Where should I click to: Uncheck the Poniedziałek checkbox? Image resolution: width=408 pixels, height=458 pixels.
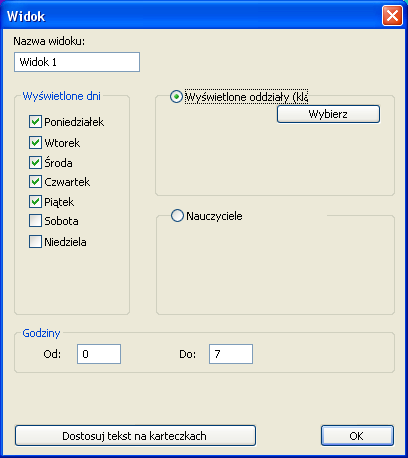[x=35, y=122]
